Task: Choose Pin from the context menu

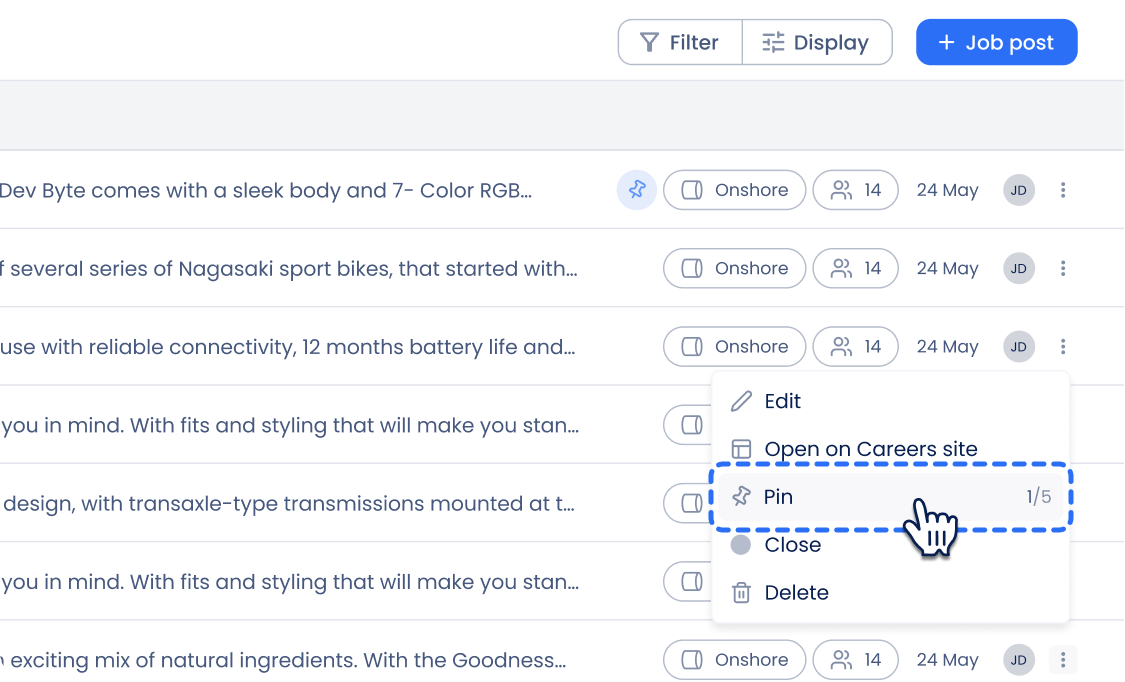Action: pyautogui.click(x=890, y=497)
